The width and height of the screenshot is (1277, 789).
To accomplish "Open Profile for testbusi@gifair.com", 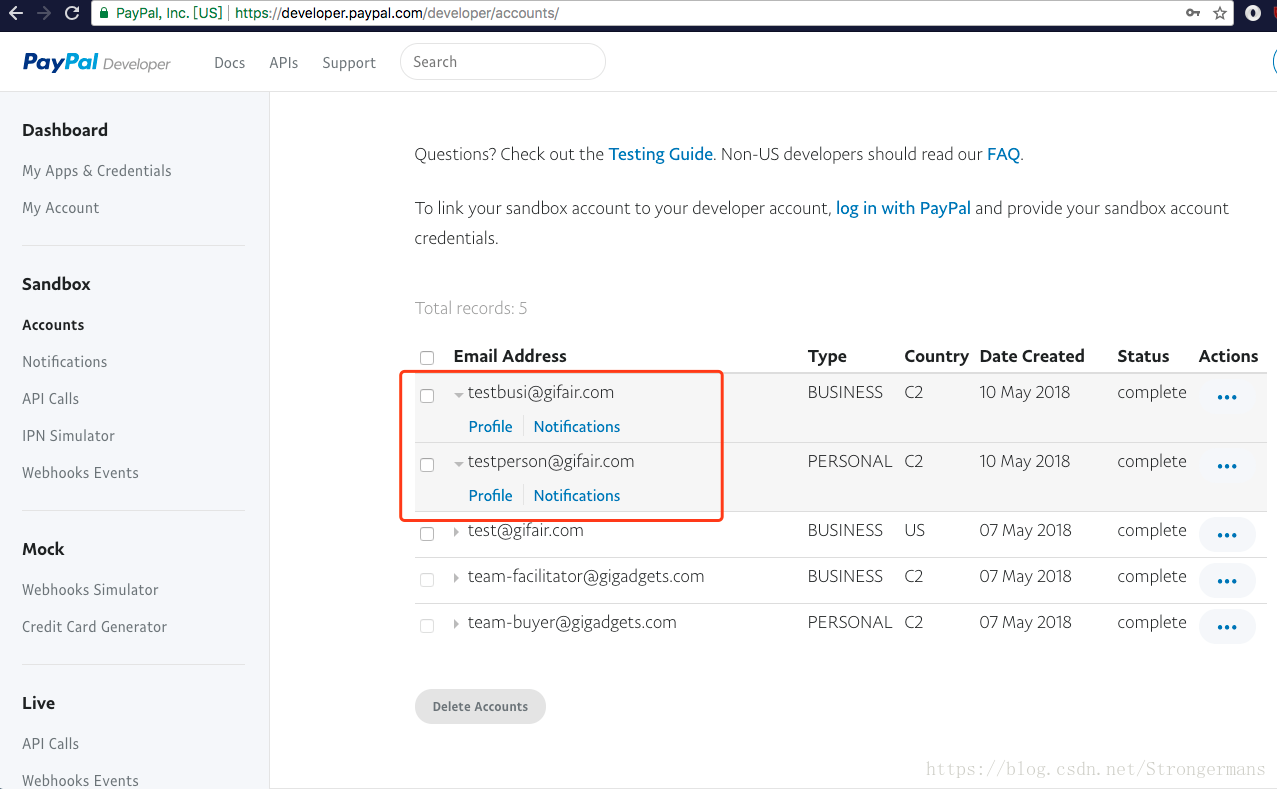I will click(x=490, y=427).
